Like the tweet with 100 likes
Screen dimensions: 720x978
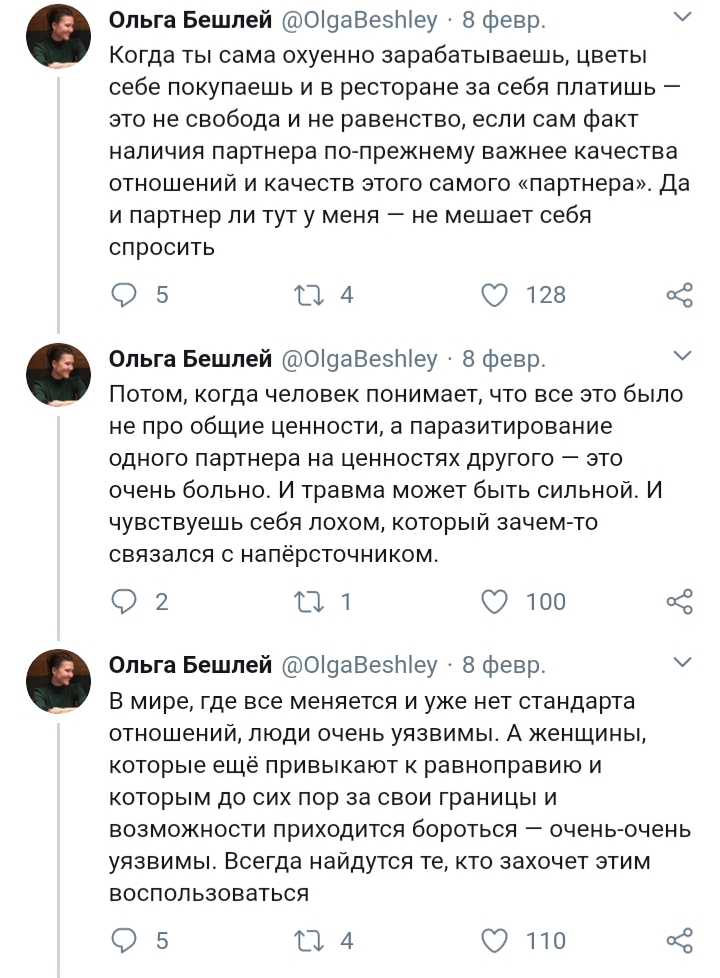[494, 601]
